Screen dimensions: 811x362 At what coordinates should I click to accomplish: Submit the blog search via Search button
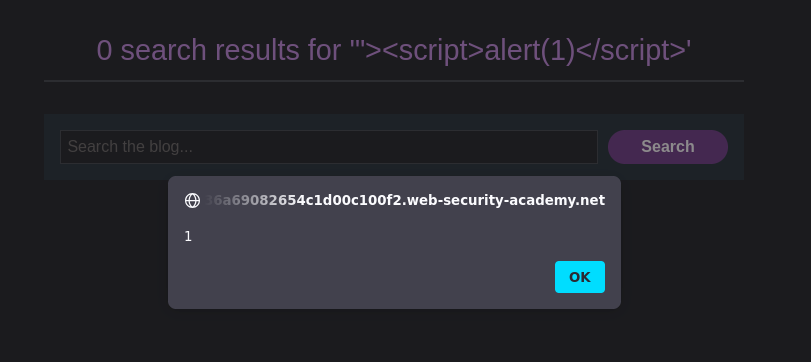[668, 147]
